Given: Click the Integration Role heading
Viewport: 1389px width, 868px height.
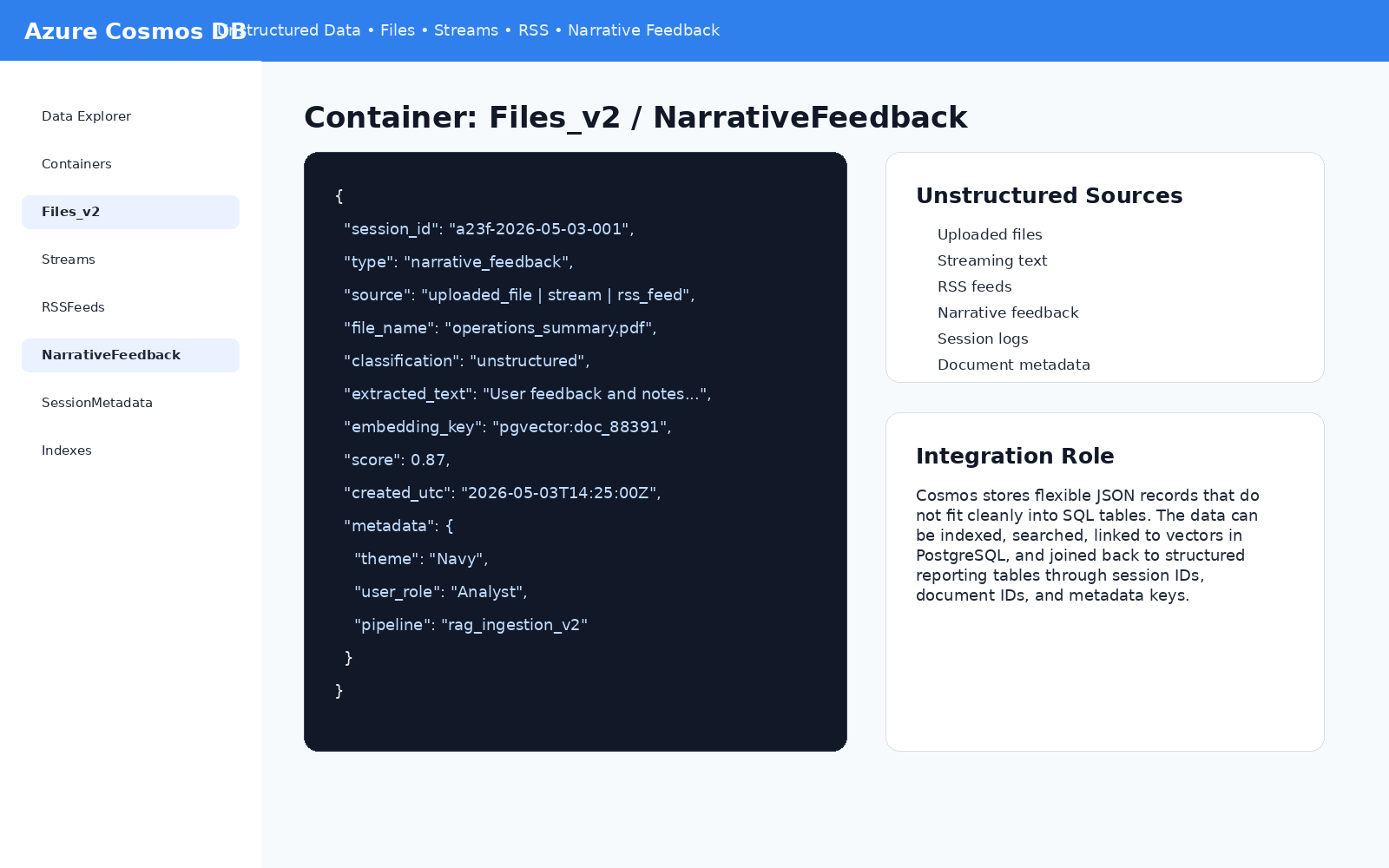Looking at the screenshot, I should (x=1015, y=456).
